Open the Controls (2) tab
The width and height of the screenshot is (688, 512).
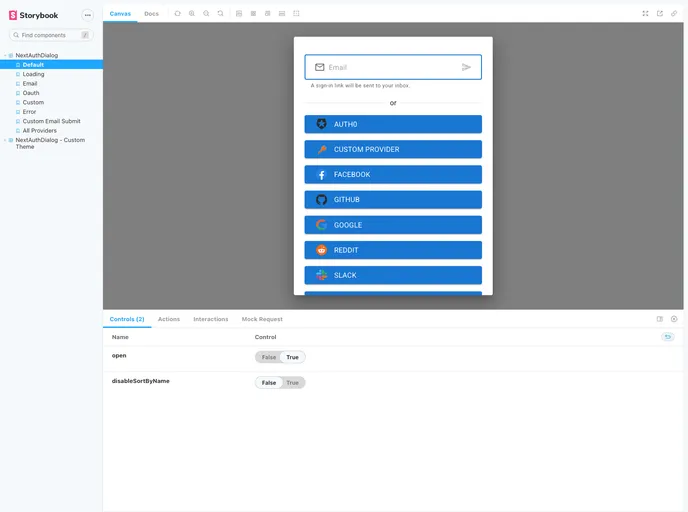(x=127, y=319)
